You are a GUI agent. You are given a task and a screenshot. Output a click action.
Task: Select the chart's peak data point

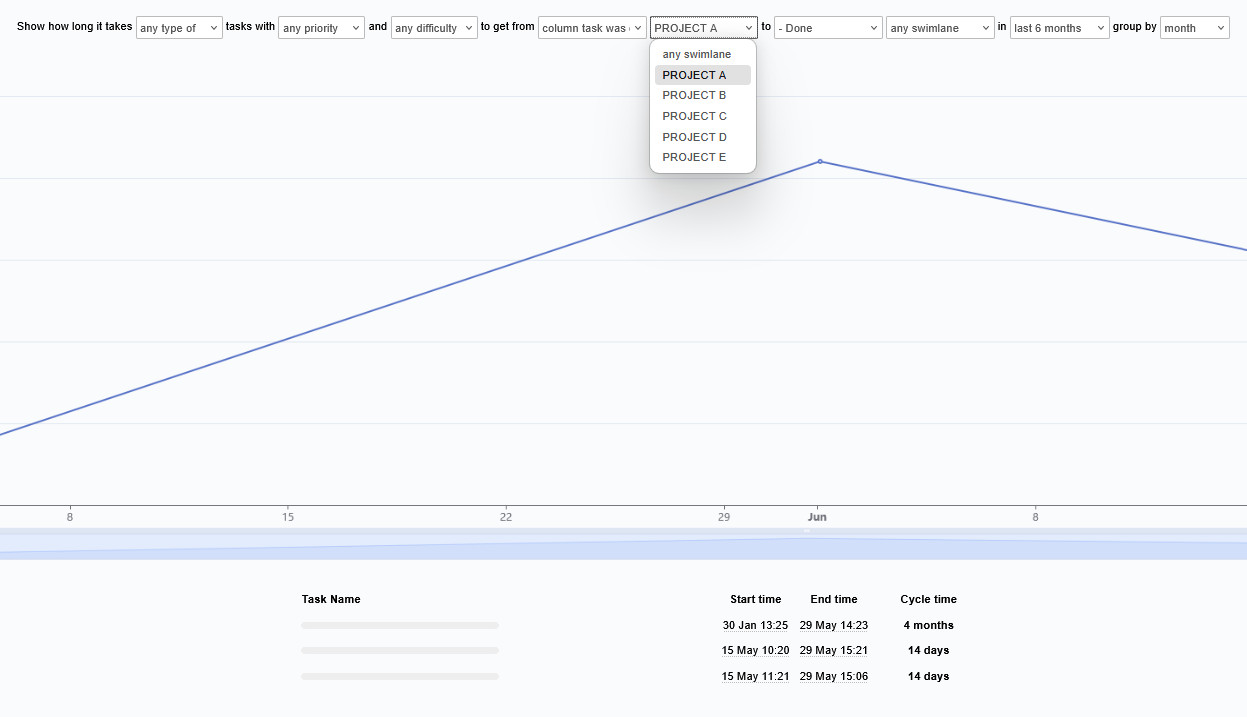pyautogui.click(x=820, y=161)
